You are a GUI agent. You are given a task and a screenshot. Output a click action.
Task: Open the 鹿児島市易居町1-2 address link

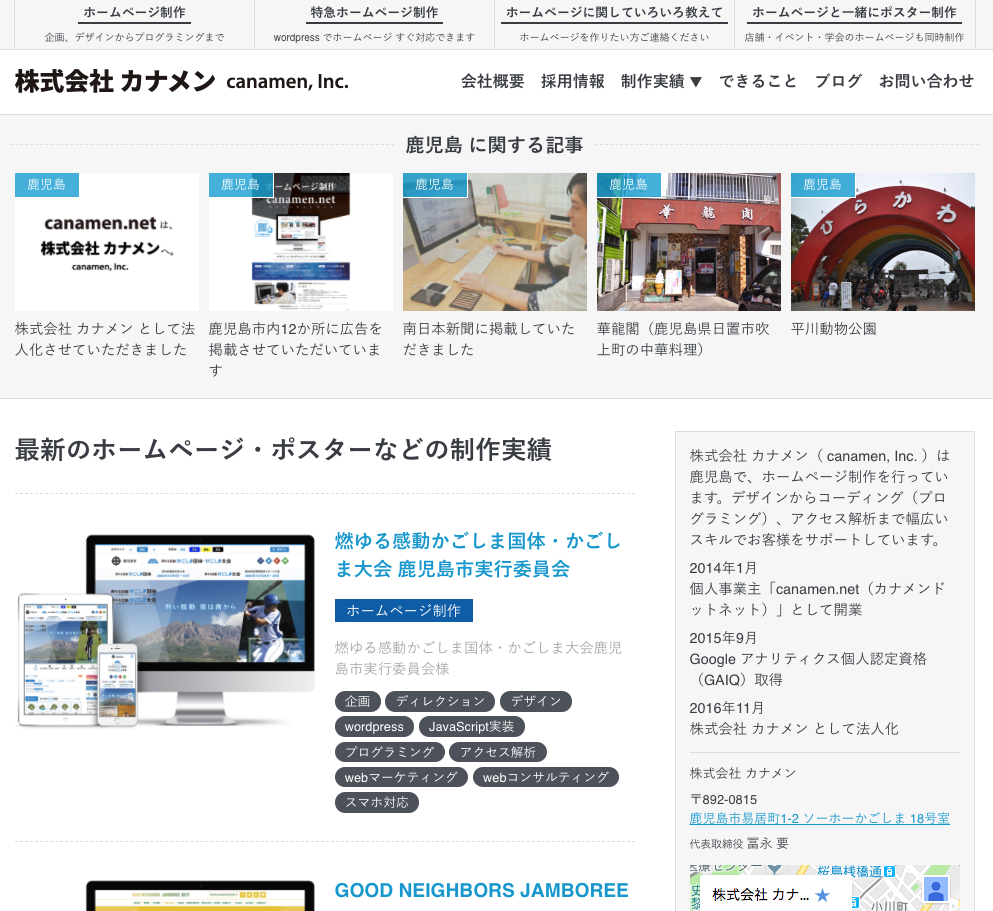[x=819, y=819]
